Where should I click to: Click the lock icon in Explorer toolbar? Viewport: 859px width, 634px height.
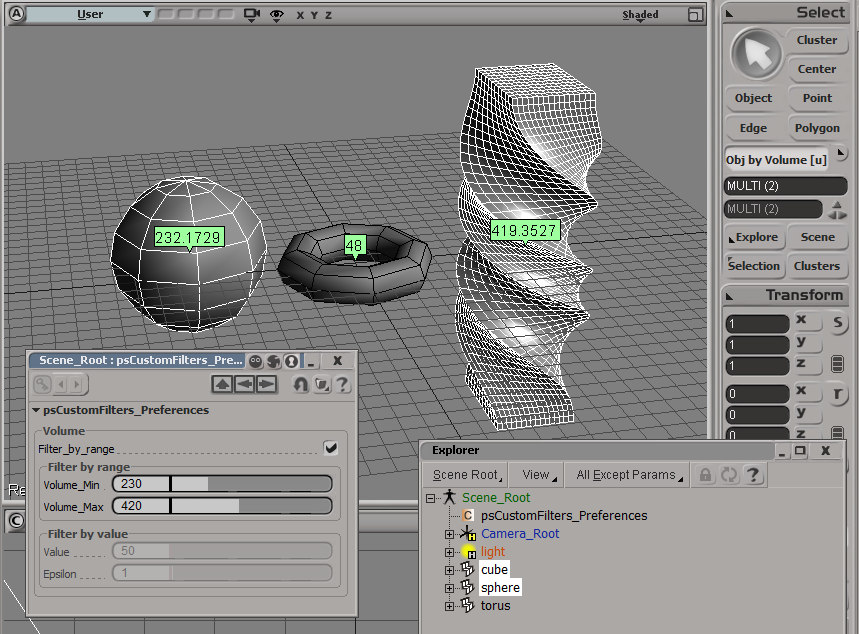705,475
